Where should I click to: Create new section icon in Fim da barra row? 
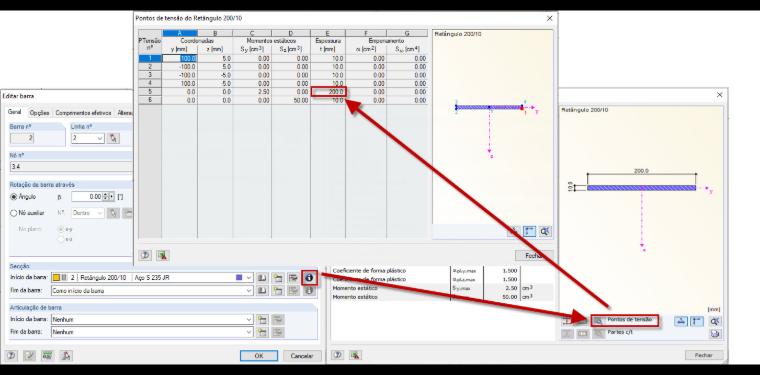[x=277, y=291]
